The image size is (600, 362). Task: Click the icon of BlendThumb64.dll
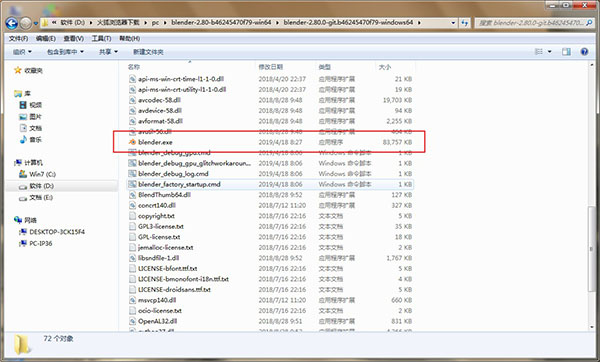pyautogui.click(x=132, y=195)
